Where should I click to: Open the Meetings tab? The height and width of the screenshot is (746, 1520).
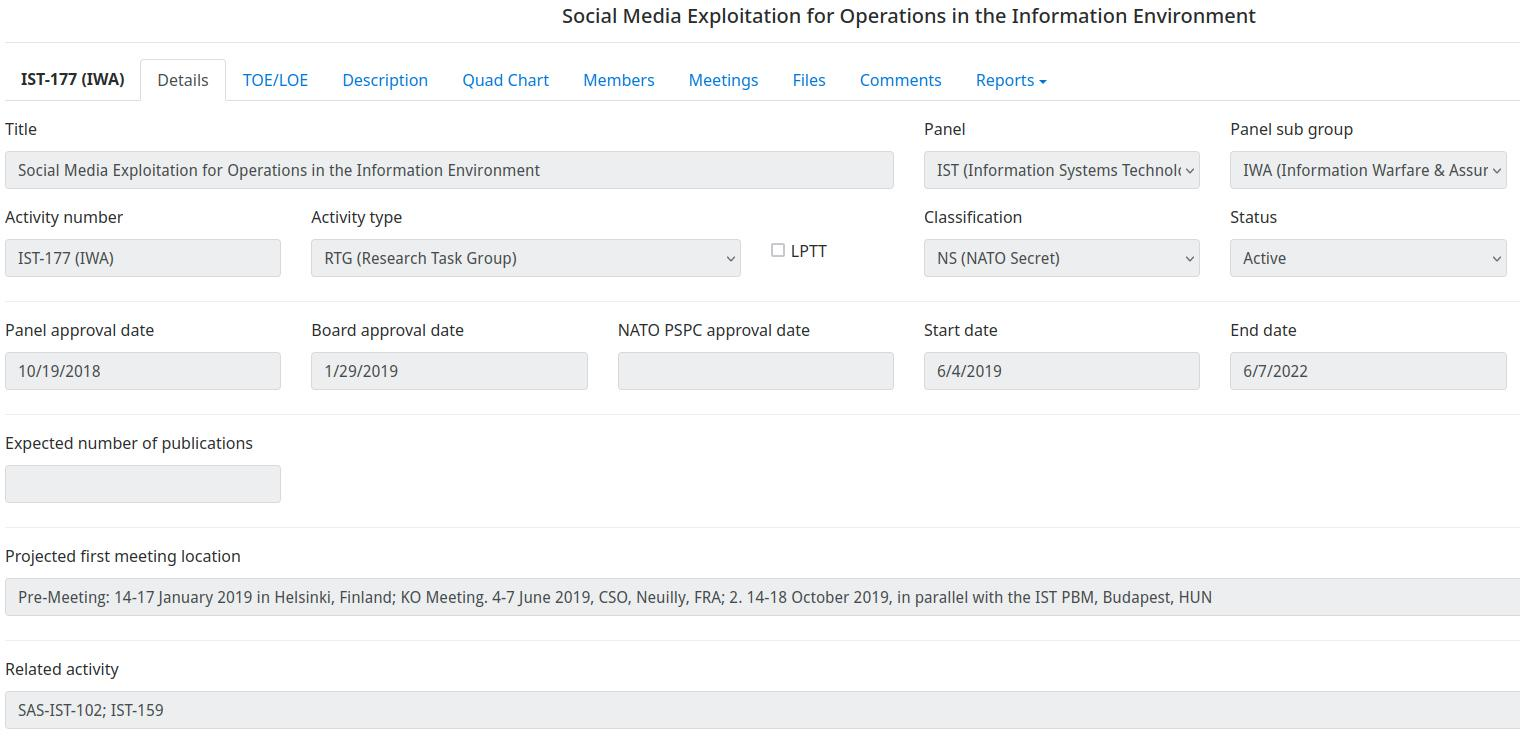[x=723, y=80]
